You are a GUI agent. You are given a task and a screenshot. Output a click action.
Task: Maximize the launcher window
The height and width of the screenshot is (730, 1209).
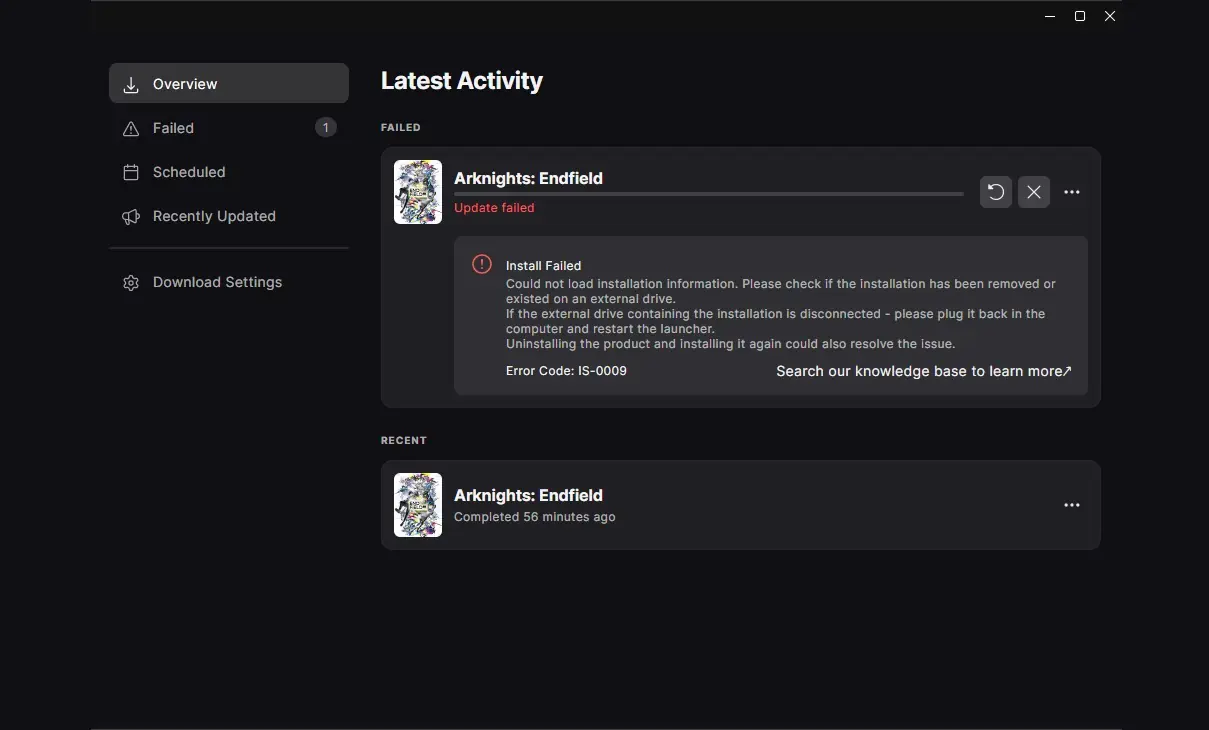pos(1080,16)
